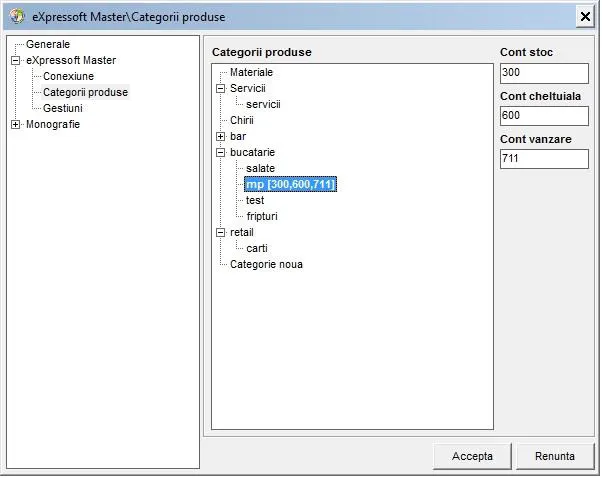Viewport: 602px width, 478px height.
Task: Expand the bar category node
Action: point(221,137)
